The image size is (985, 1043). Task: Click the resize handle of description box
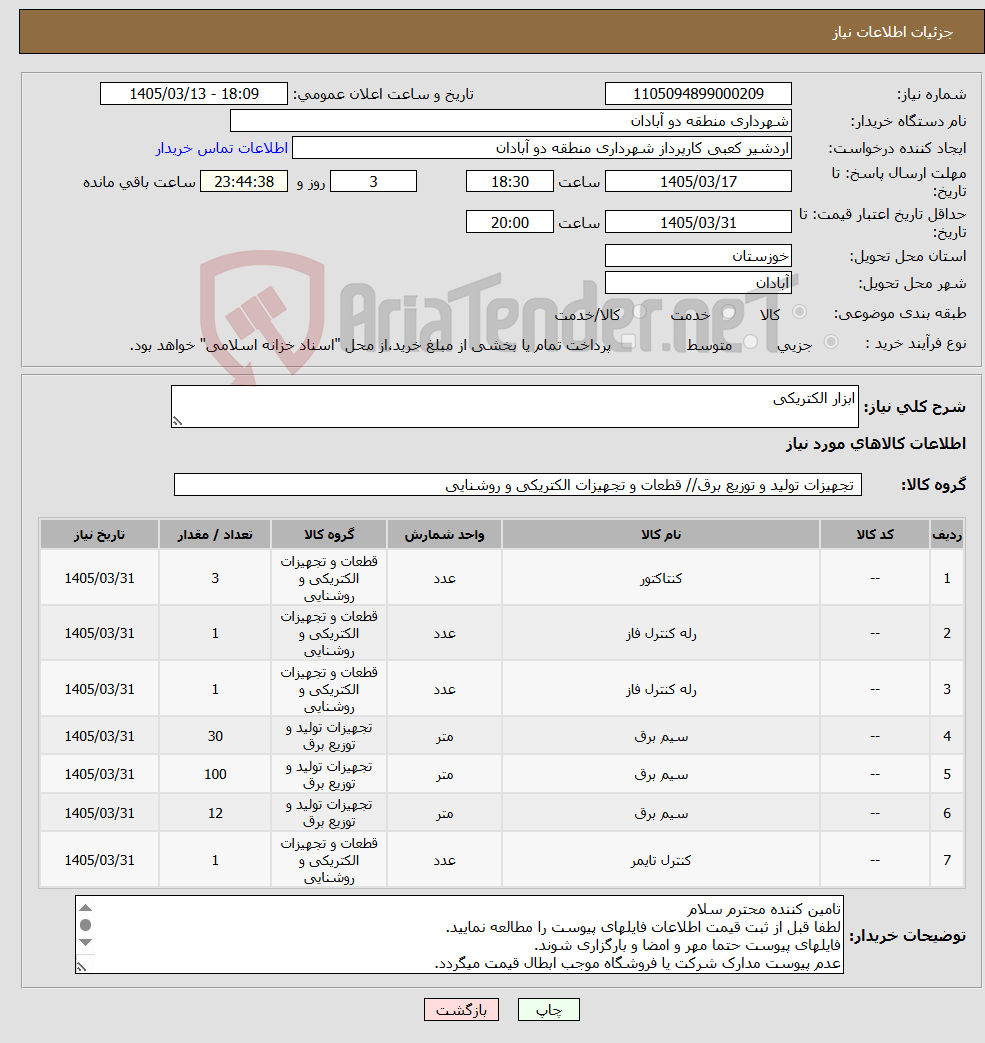coord(177,421)
